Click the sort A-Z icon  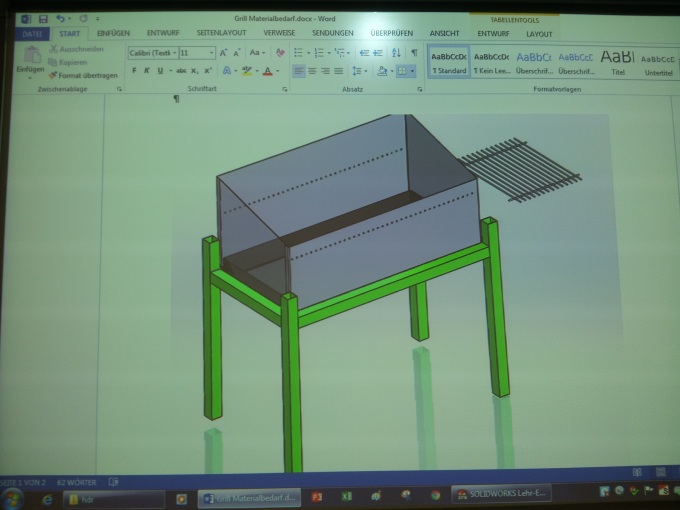click(398, 53)
